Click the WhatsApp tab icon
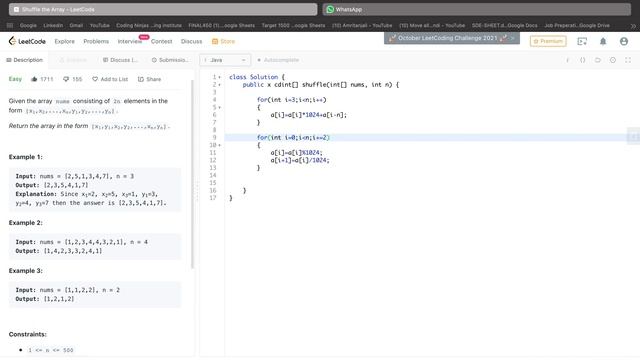Image resolution: width=640 pixels, height=360 pixels. (x=330, y=9)
